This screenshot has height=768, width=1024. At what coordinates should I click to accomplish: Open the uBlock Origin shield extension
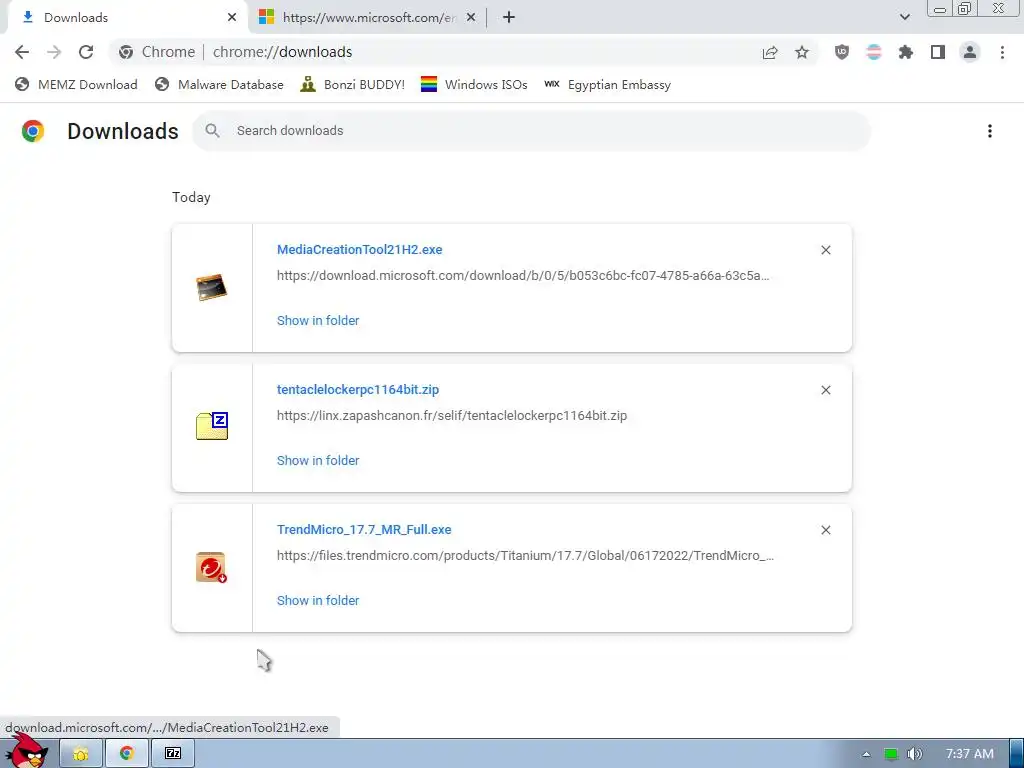coord(842,52)
